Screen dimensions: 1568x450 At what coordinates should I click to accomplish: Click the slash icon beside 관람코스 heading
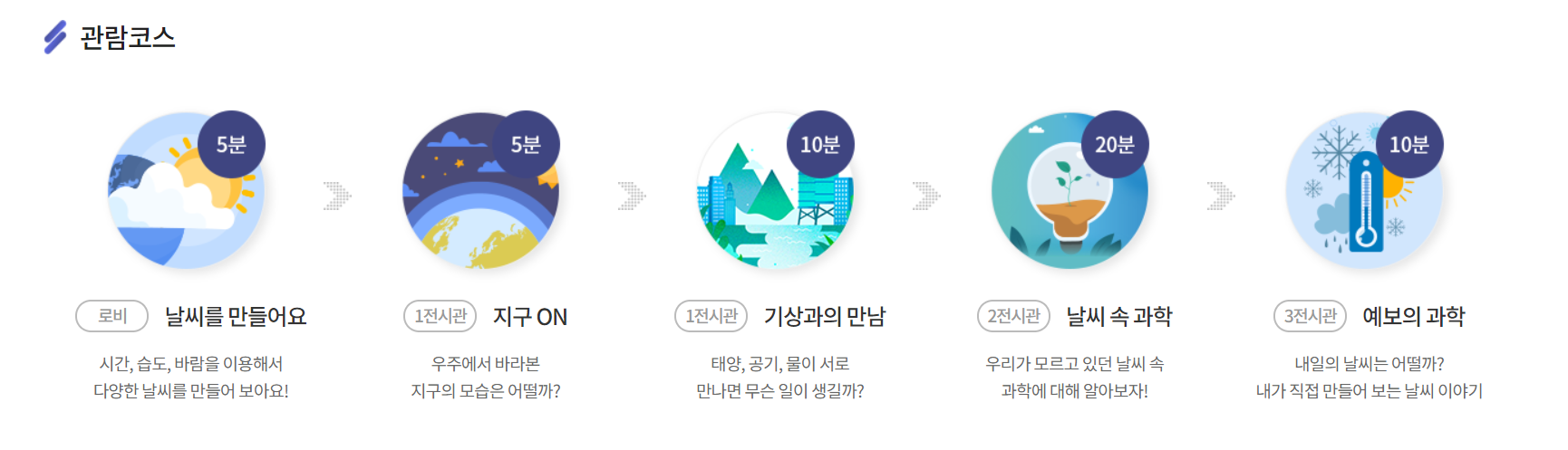pos(55,37)
